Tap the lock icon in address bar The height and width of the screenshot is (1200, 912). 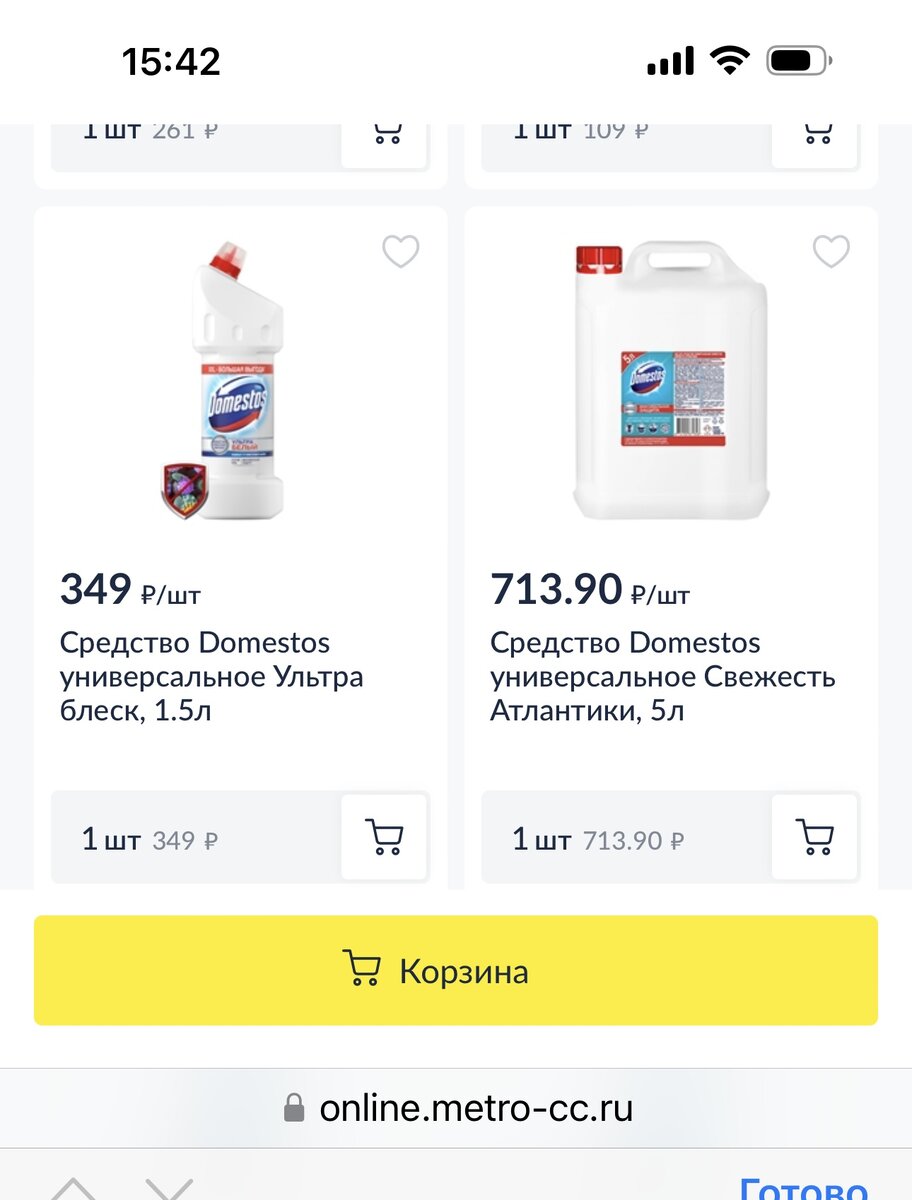pyautogui.click(x=294, y=1108)
